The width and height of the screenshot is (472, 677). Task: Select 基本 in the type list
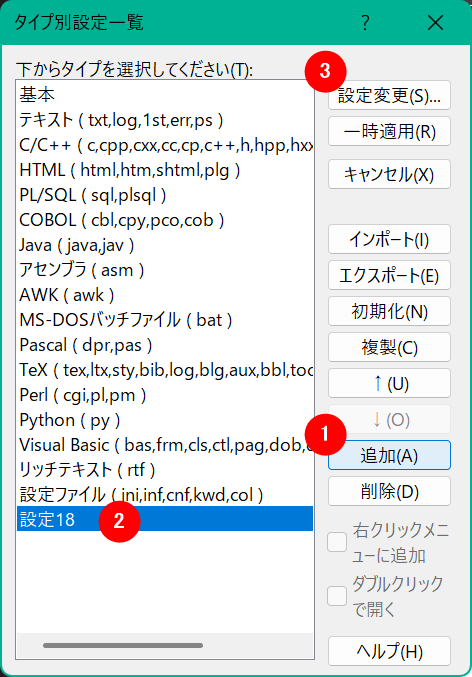click(x=165, y=95)
